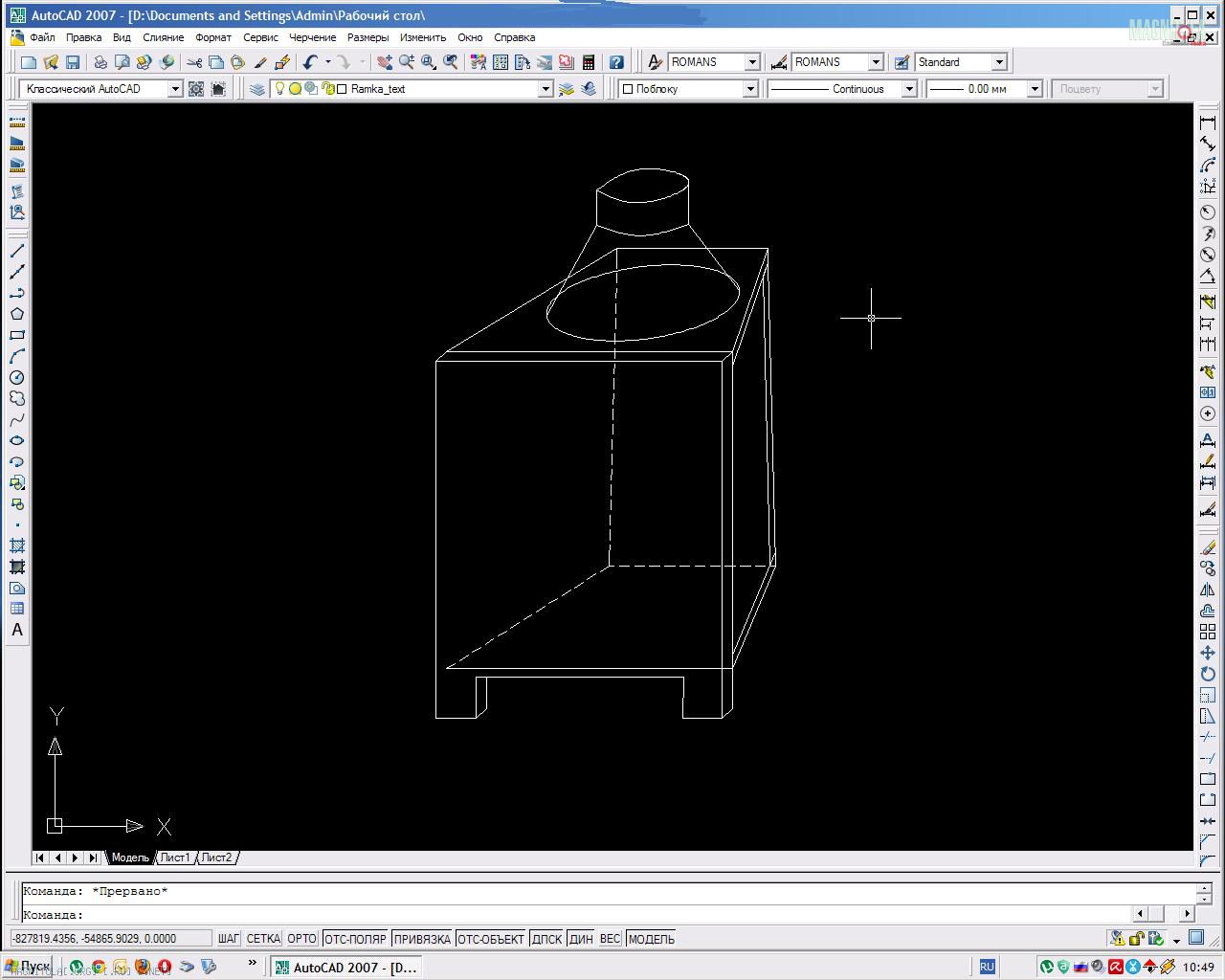1225x980 pixels.
Task: Toggle the Ramka_text layer on/off lightbulb
Action: pyautogui.click(x=279, y=89)
